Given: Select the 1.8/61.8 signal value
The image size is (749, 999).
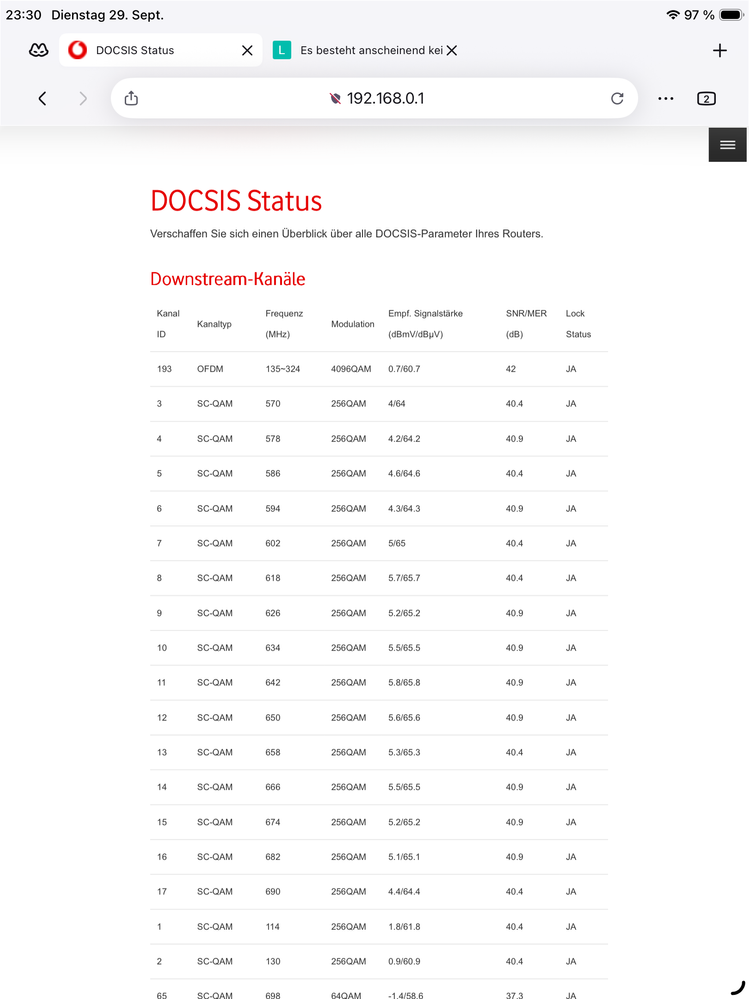Looking at the screenshot, I should [x=404, y=926].
